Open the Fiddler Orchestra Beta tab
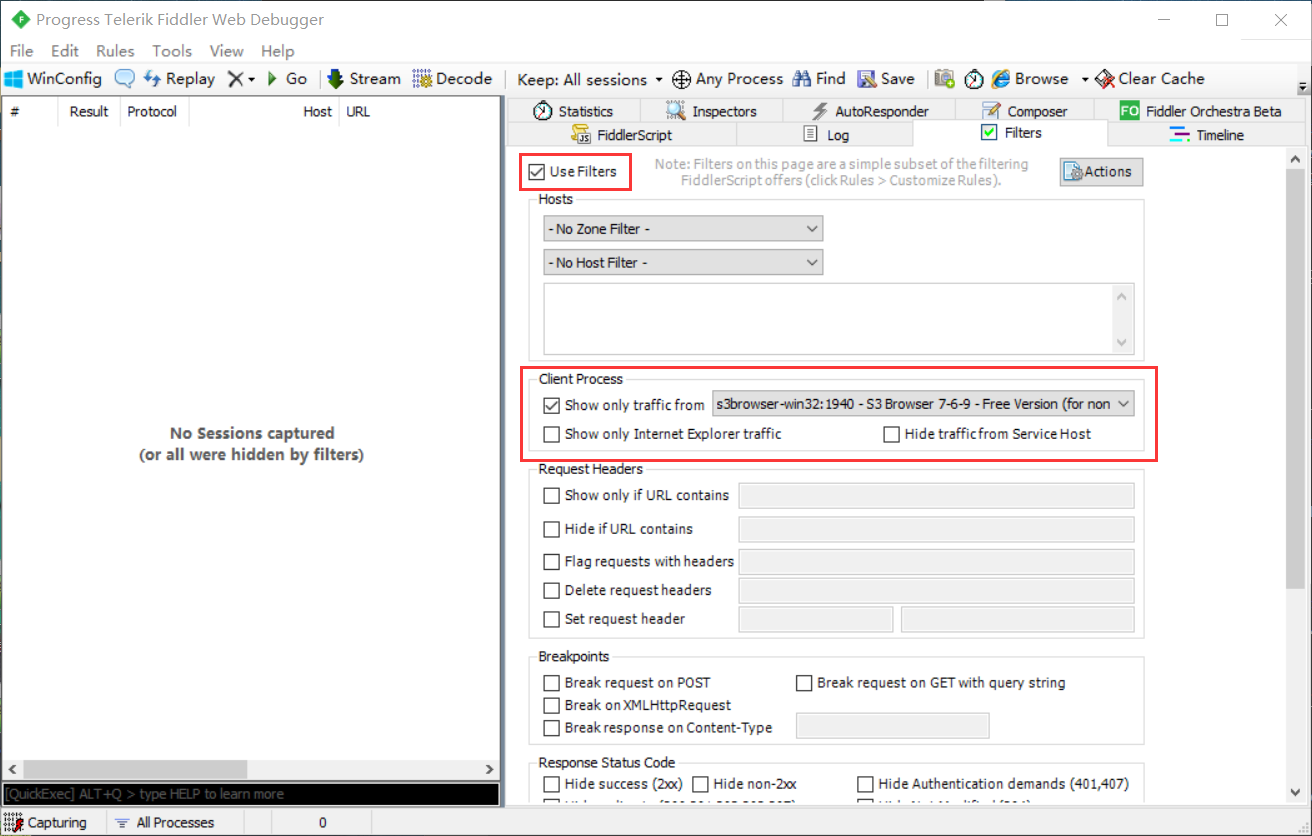 (x=1199, y=111)
